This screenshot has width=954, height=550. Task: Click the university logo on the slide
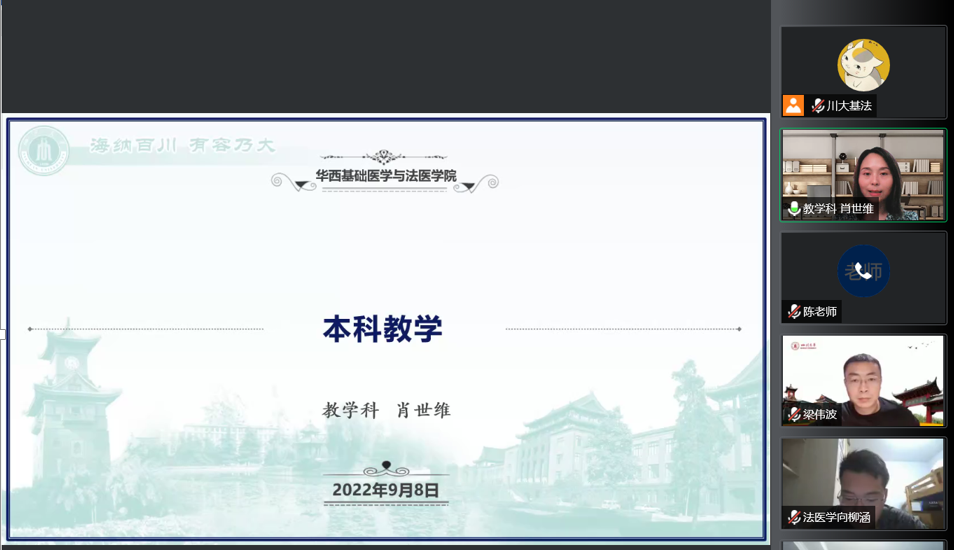coord(43,152)
